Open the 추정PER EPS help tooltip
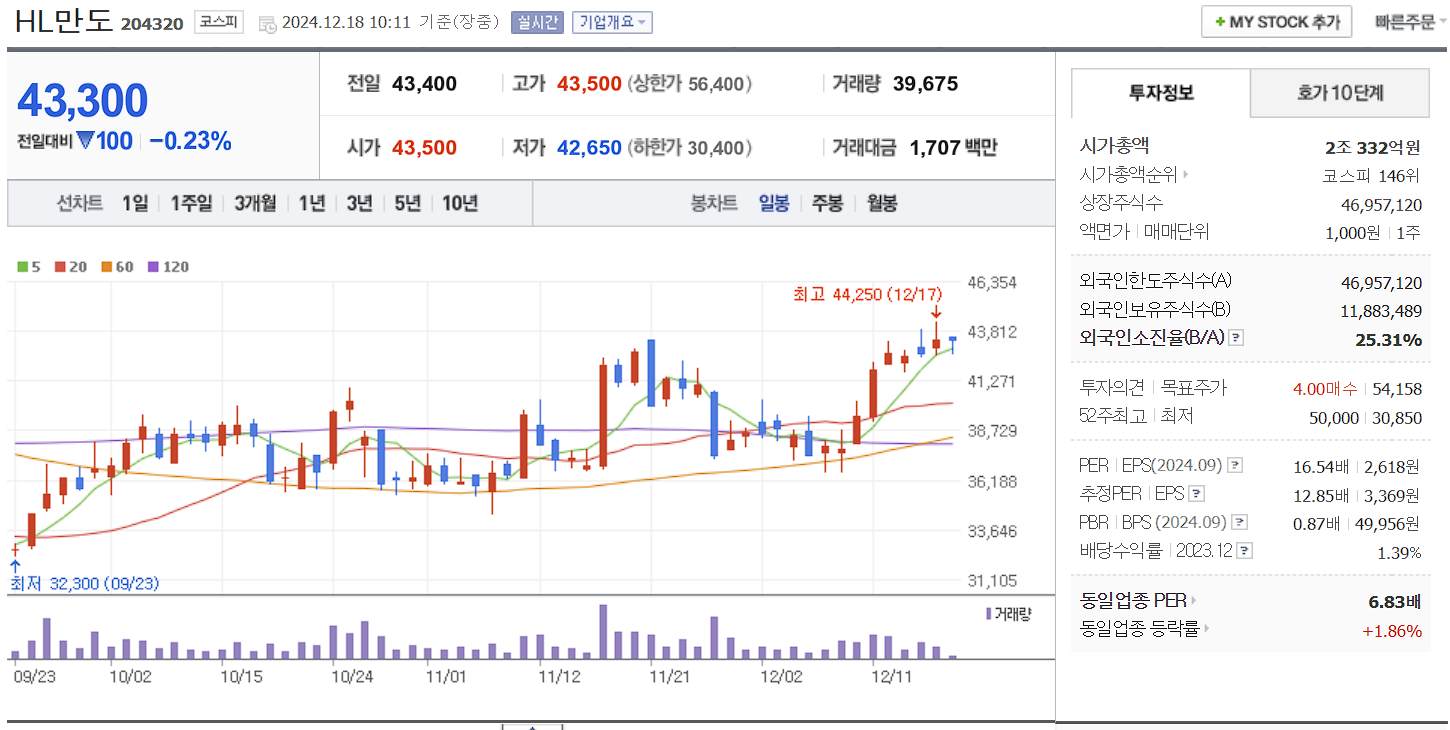The height and width of the screenshot is (730, 1450). (x=1196, y=494)
